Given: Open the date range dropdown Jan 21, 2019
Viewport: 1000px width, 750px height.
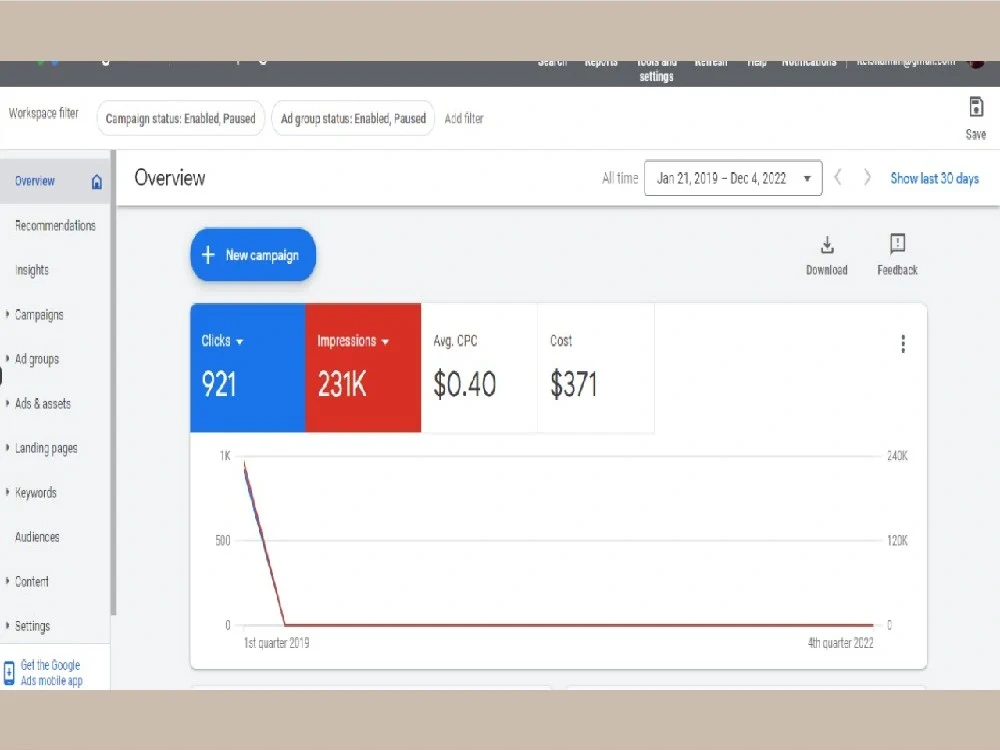Looking at the screenshot, I should point(733,178).
